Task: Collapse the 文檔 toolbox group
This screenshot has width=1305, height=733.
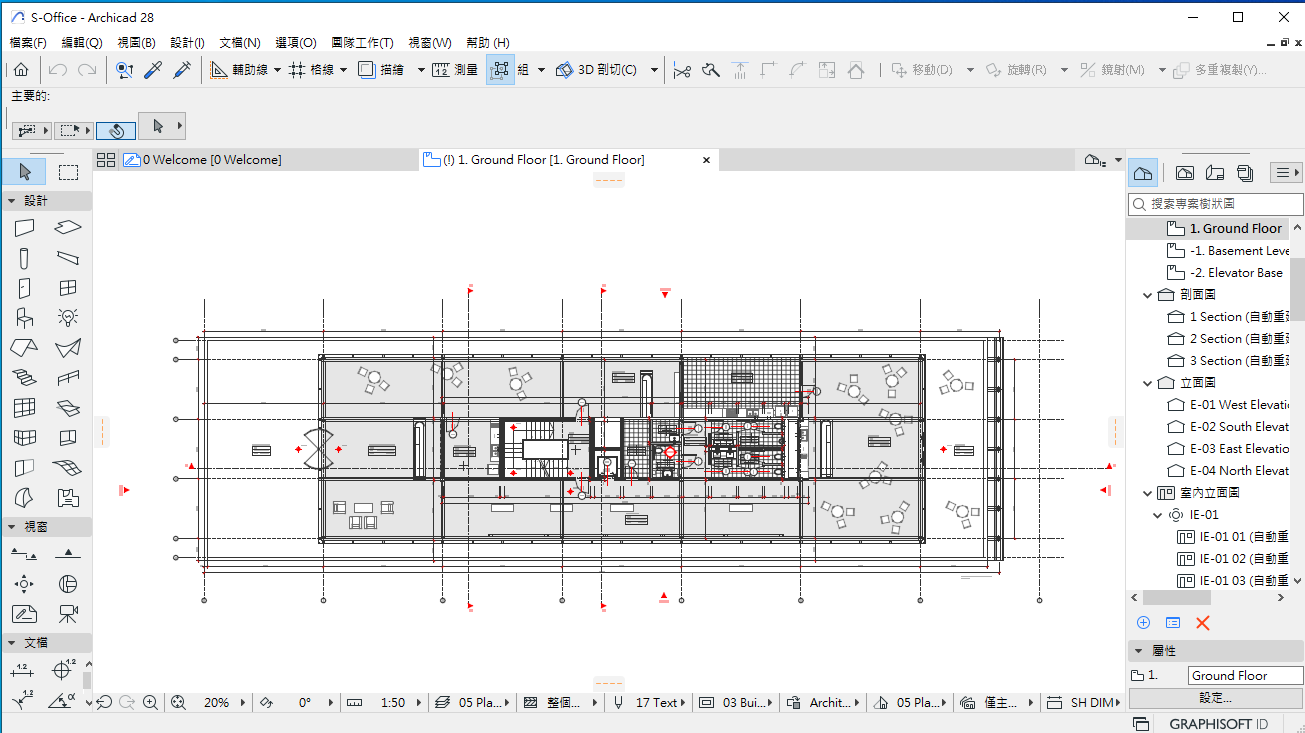Action: [12, 642]
